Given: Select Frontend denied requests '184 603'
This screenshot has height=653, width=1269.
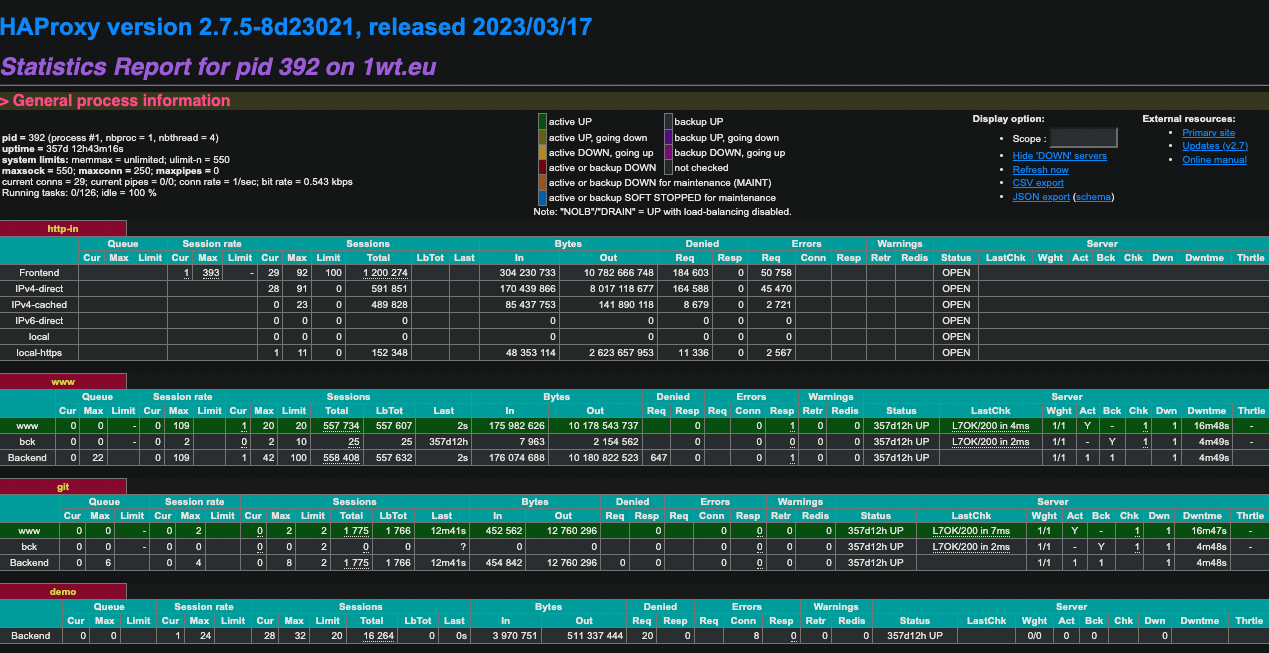Looking at the screenshot, I should 692,273.
